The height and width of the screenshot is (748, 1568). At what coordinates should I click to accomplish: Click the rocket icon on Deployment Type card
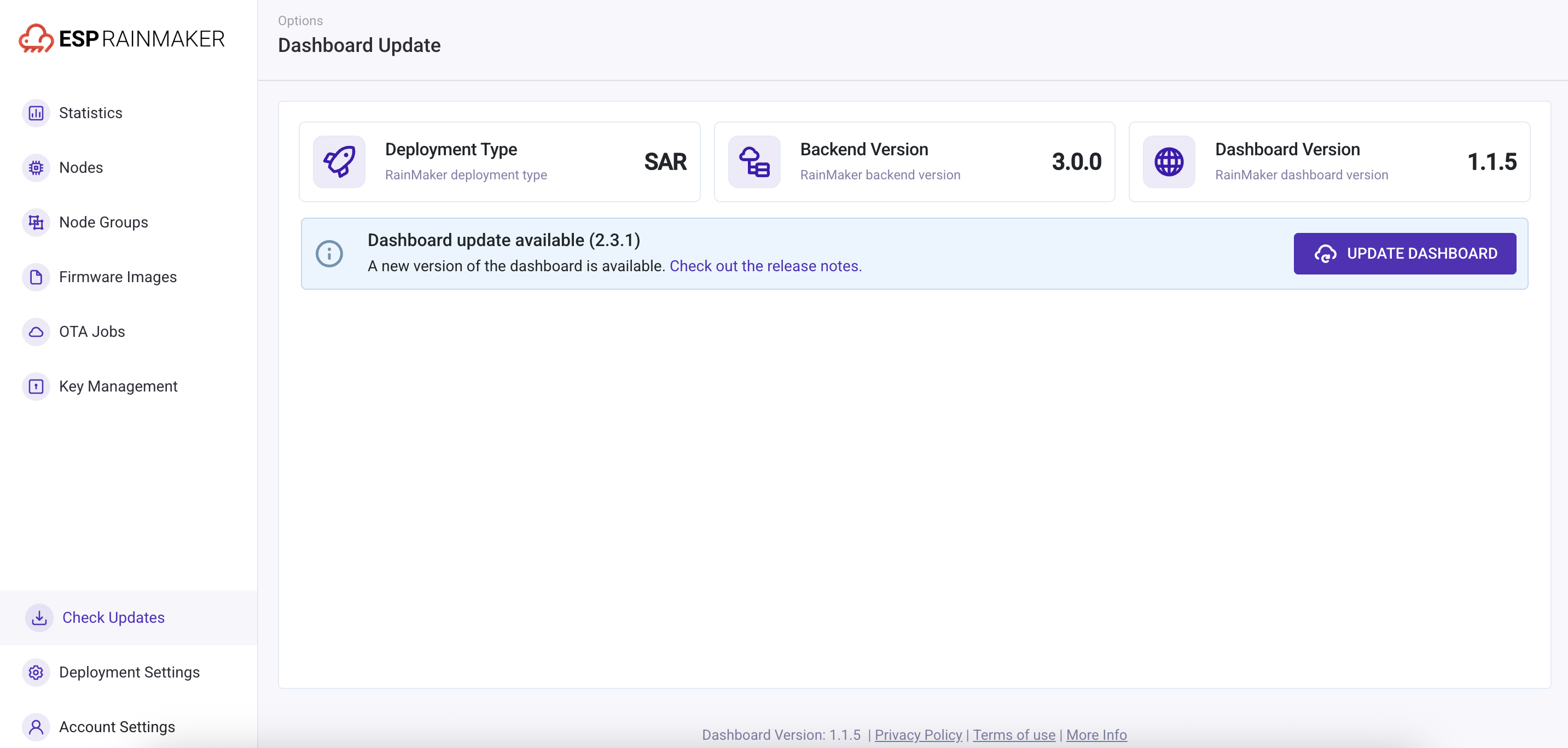point(339,161)
